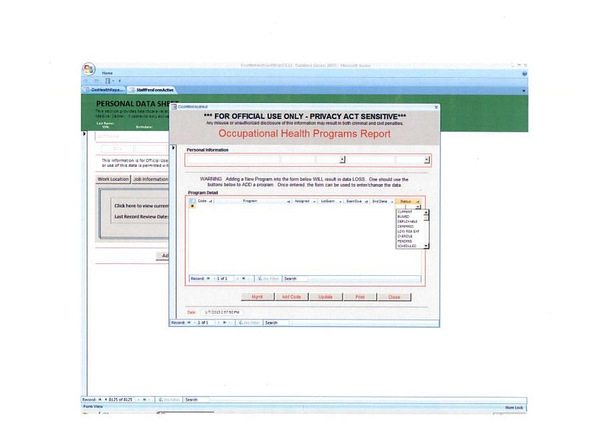
Task: Click the Print button
Action: tap(360, 297)
